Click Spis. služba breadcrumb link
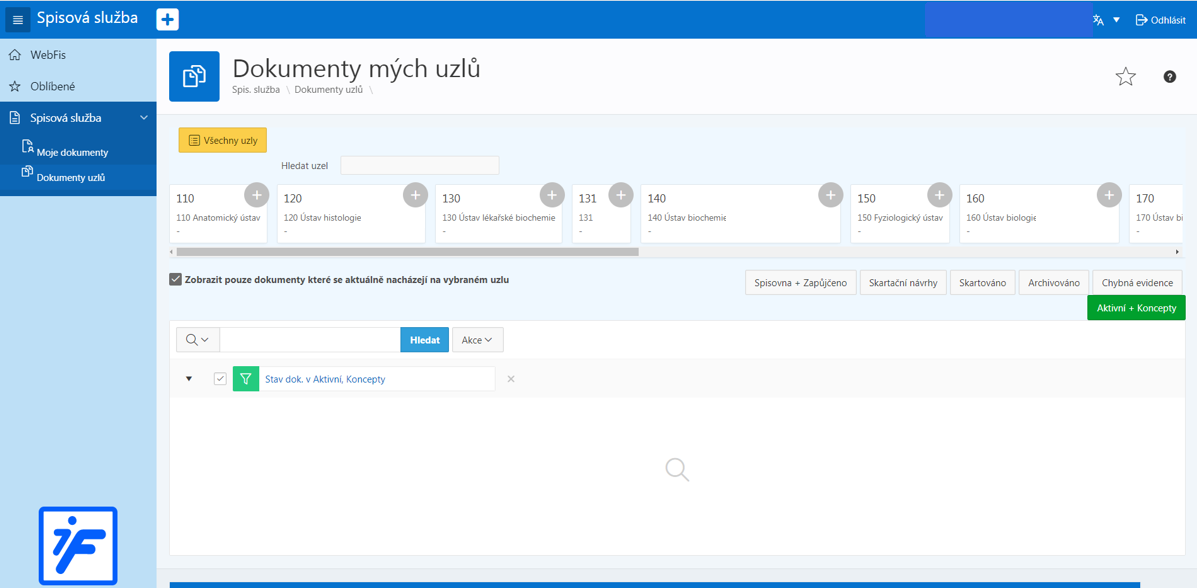1197x588 pixels. (x=256, y=89)
